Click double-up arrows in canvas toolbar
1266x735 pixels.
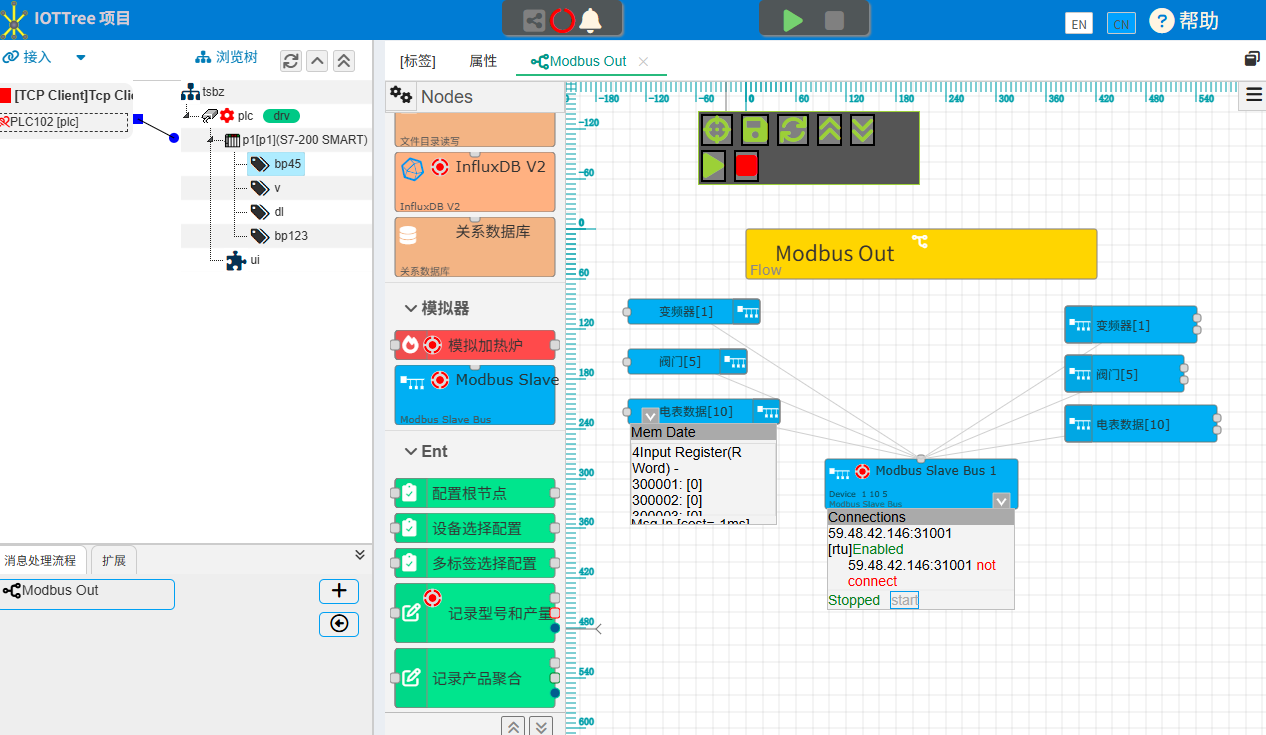(829, 130)
